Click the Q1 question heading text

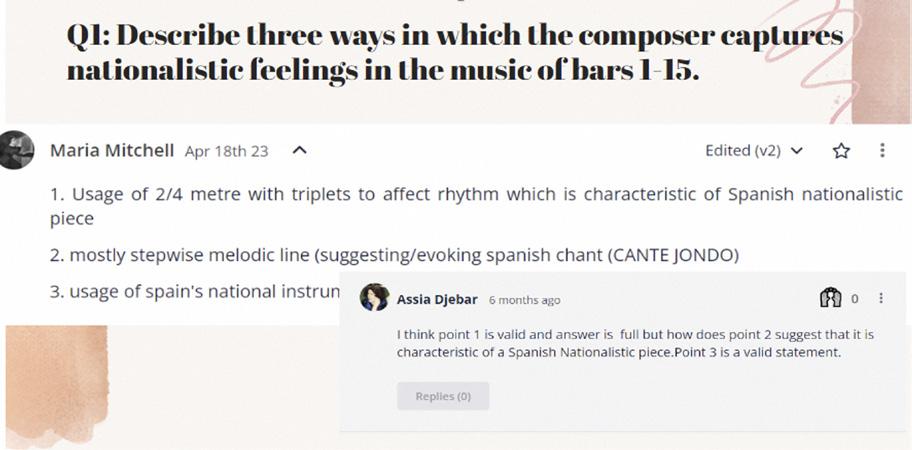click(454, 54)
